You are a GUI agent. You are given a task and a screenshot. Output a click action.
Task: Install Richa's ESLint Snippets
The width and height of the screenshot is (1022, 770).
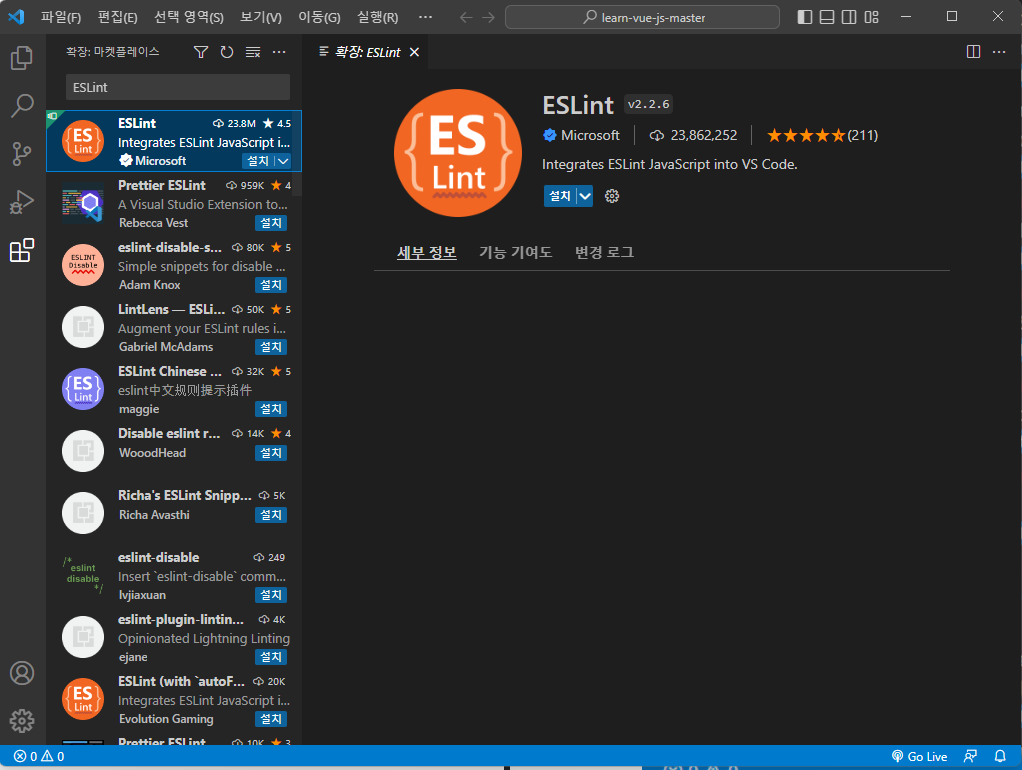click(x=270, y=515)
